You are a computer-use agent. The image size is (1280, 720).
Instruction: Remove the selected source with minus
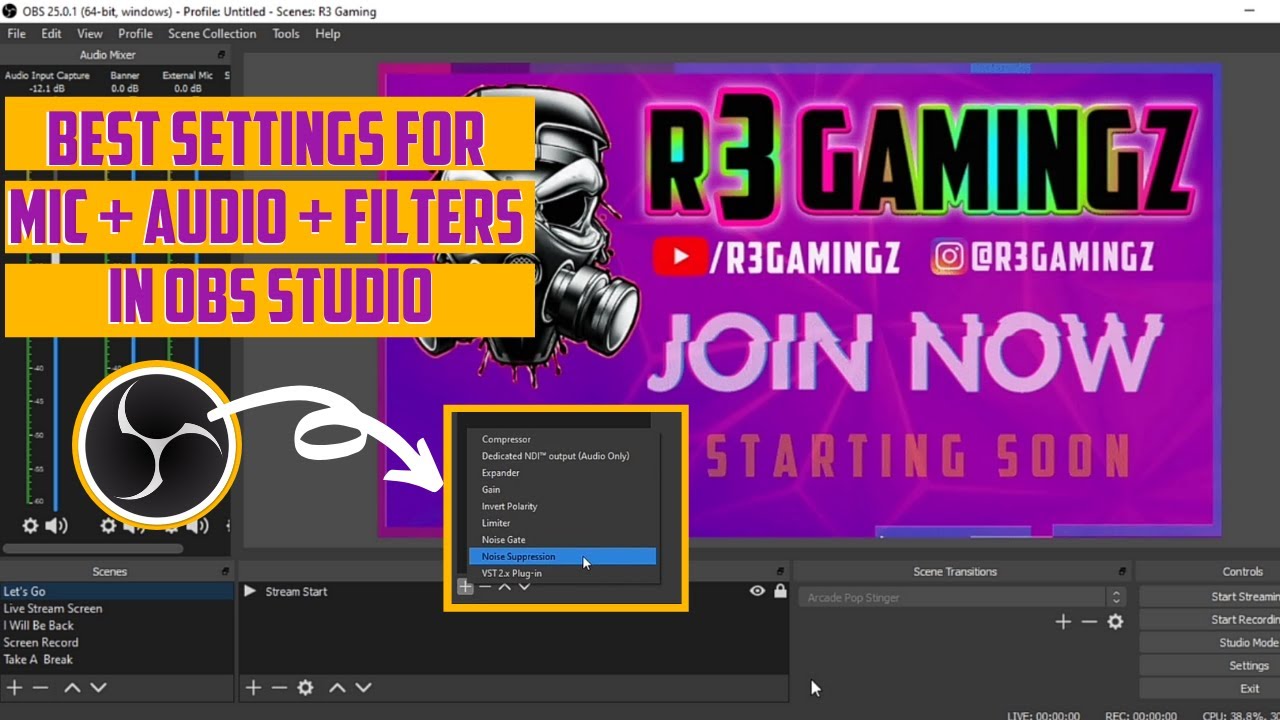pos(279,687)
